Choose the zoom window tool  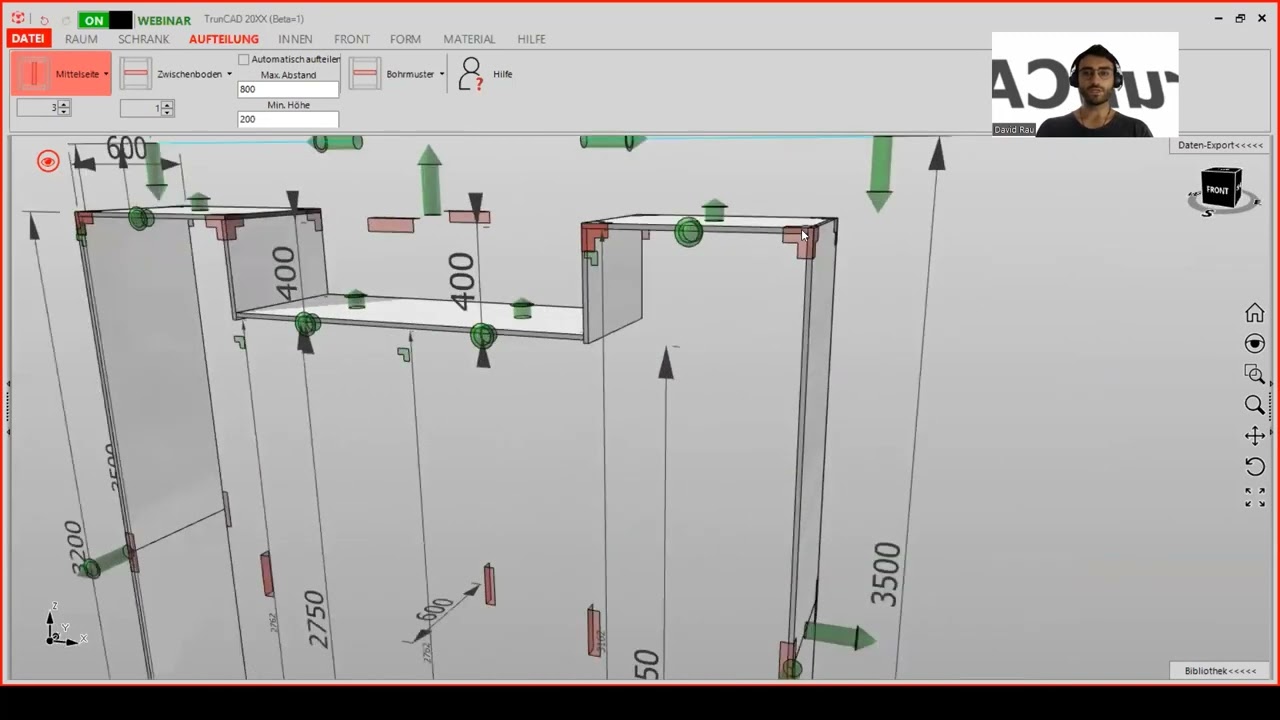tap(1254, 374)
